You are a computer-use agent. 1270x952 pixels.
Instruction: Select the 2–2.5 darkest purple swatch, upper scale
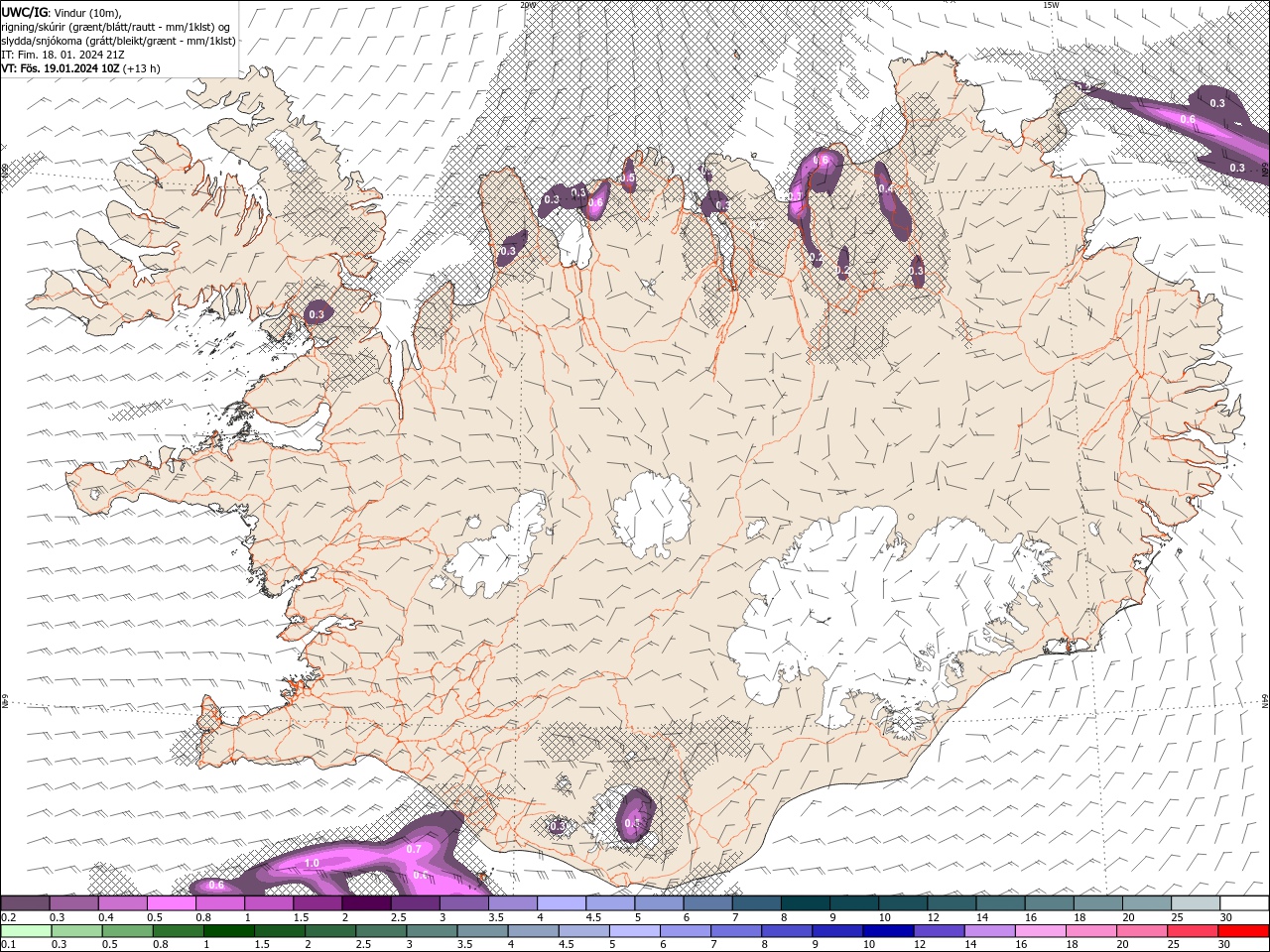(x=366, y=903)
